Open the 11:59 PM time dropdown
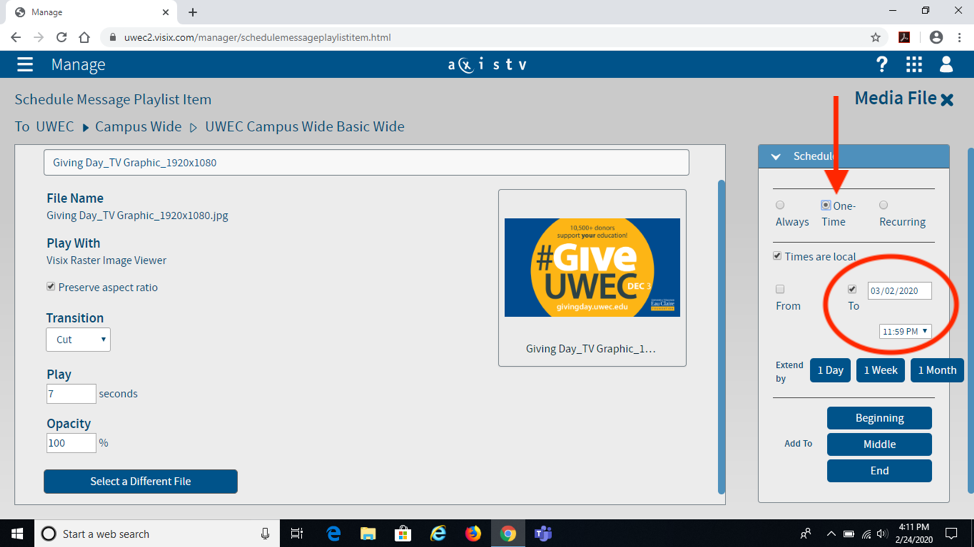The image size is (974, 547). tap(905, 332)
